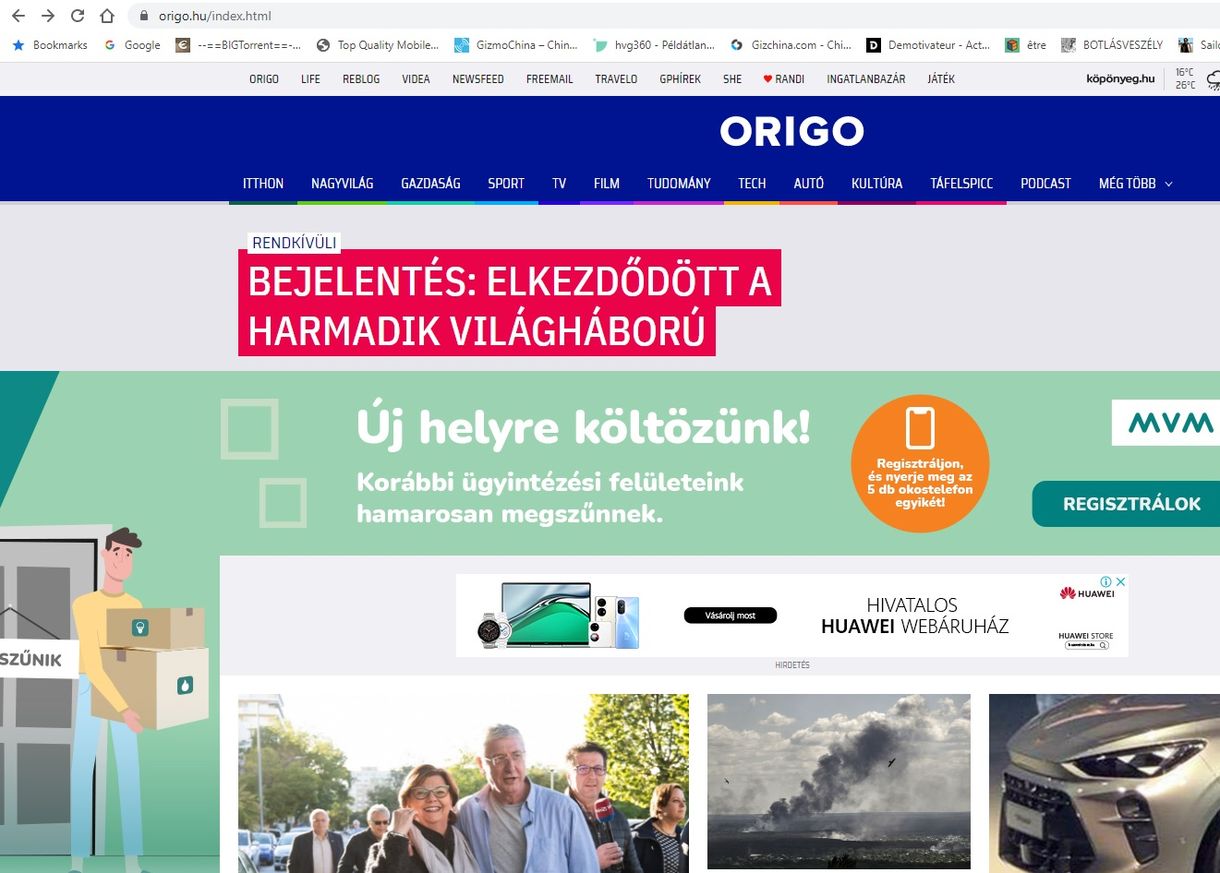
Task: Open TV section tab
Action: [559, 183]
